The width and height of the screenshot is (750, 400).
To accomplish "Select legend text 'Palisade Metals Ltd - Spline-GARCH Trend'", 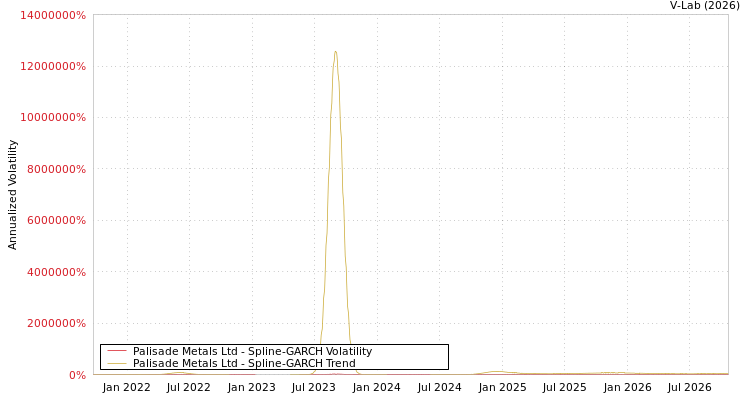I will [244, 363].
